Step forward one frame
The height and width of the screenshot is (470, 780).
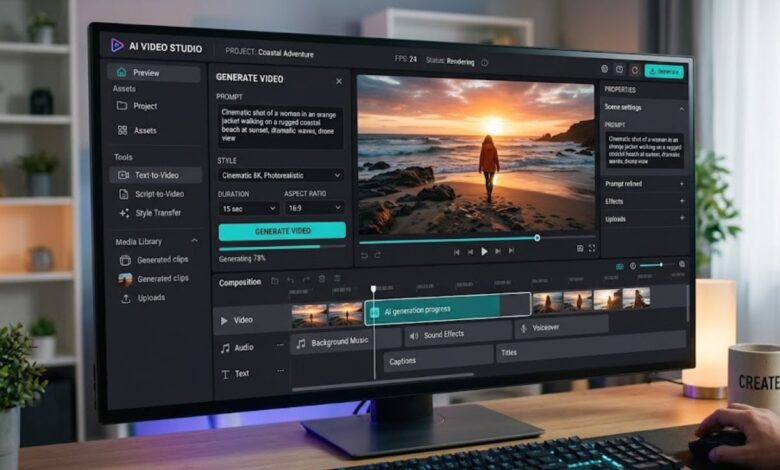pyautogui.click(x=498, y=252)
